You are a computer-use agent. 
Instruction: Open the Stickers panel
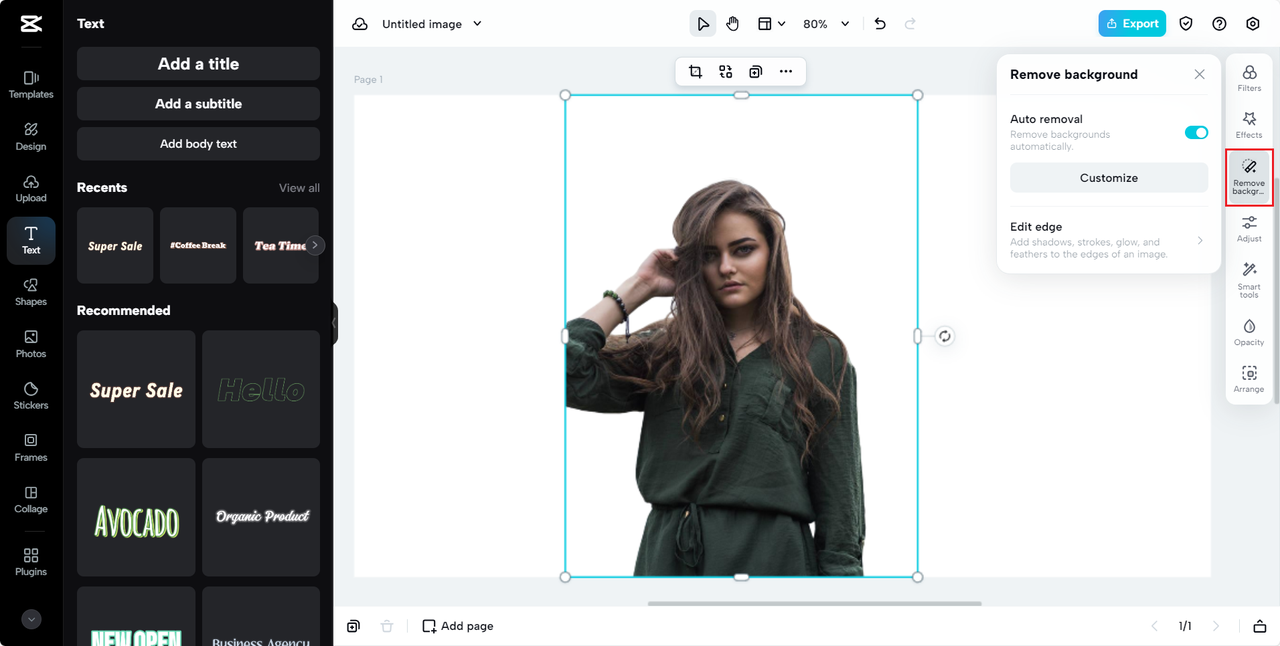tap(31, 396)
